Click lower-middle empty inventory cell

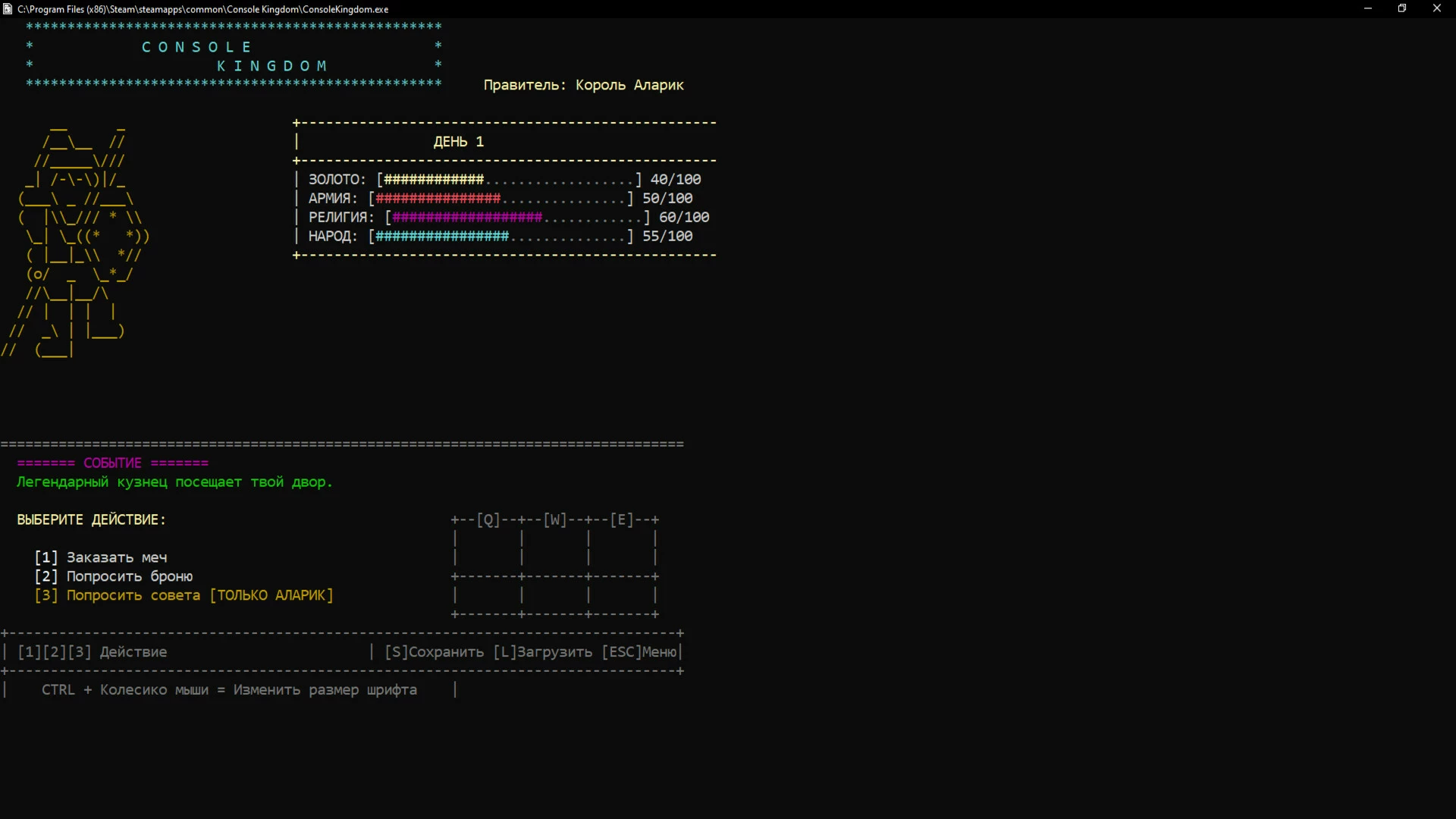555,595
